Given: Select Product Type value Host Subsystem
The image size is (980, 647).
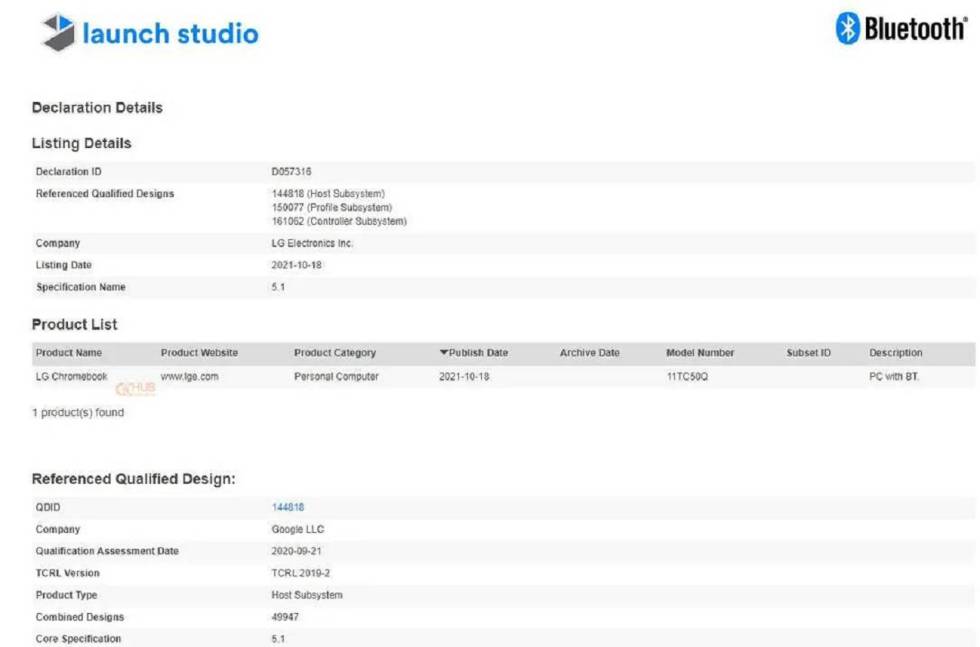Looking at the screenshot, I should click(x=307, y=594).
